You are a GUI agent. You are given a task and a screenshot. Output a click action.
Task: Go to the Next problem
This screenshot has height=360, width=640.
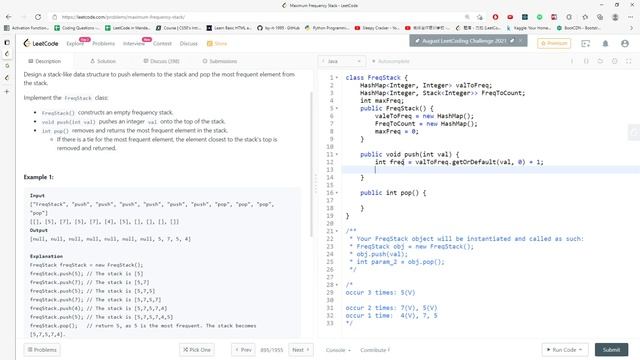(x=301, y=350)
